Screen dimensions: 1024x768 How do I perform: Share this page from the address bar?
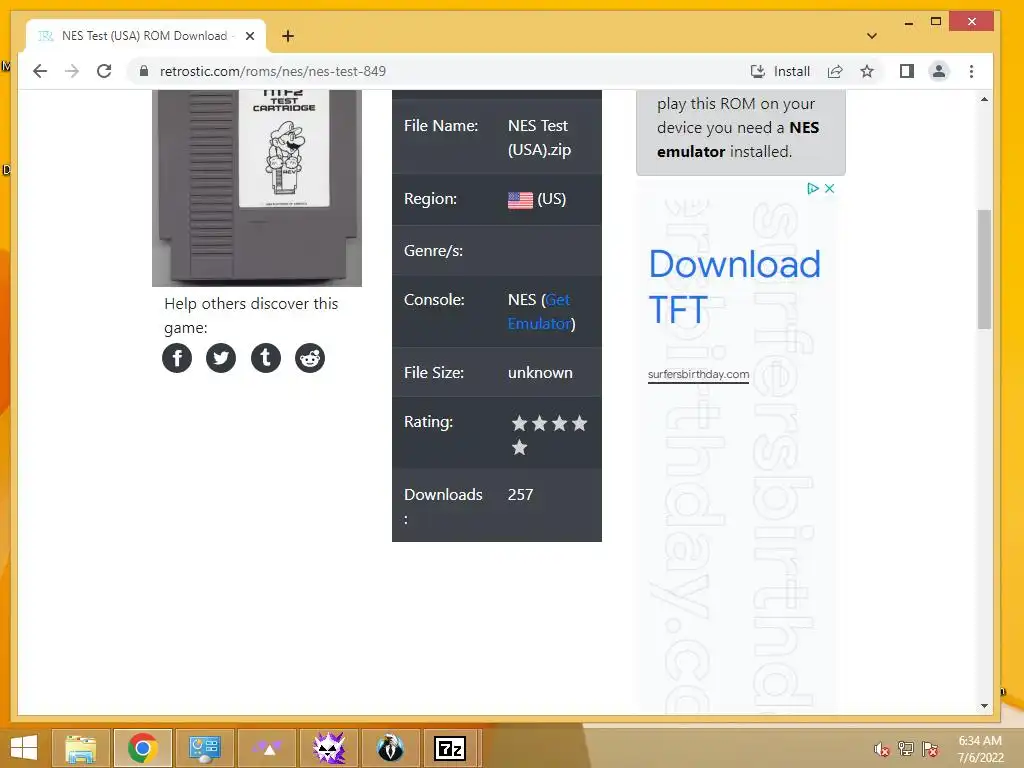point(835,71)
